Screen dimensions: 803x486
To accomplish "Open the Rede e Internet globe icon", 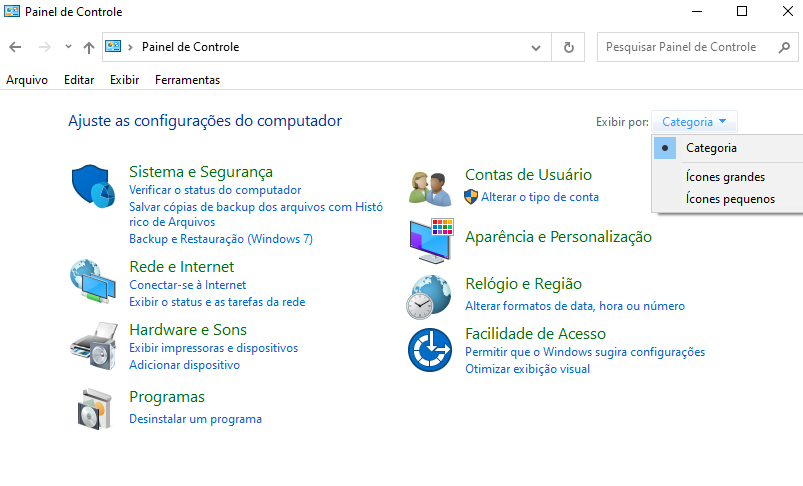I will pos(93,282).
